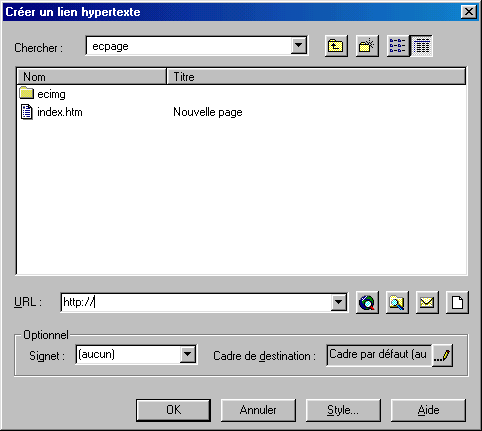Expand the Chercher folder dropdown

click(298, 45)
